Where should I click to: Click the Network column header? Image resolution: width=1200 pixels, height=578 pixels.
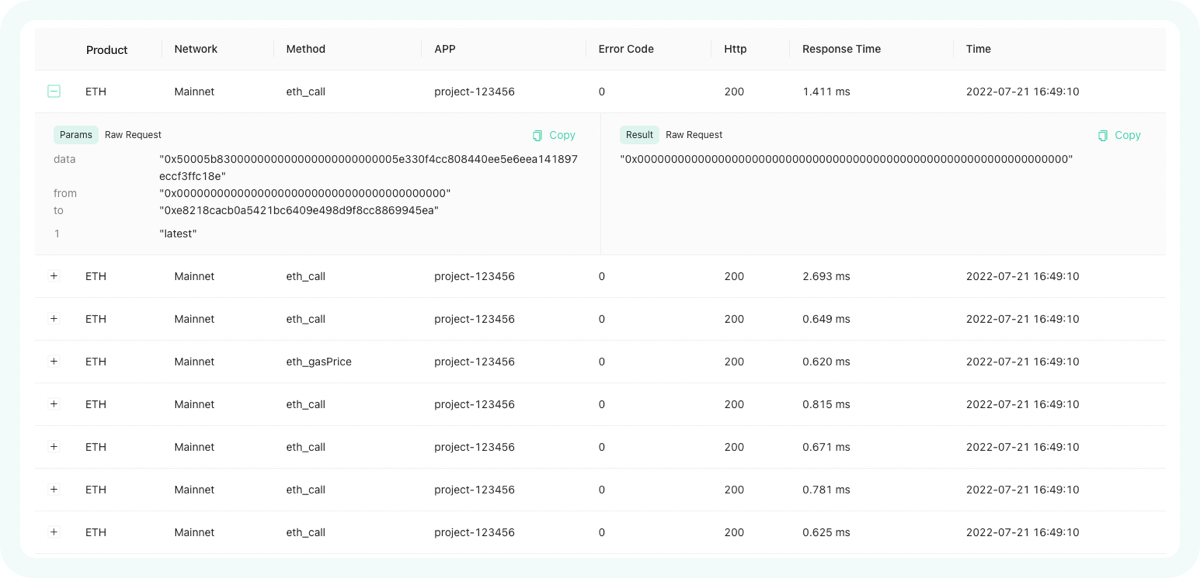[x=195, y=49]
